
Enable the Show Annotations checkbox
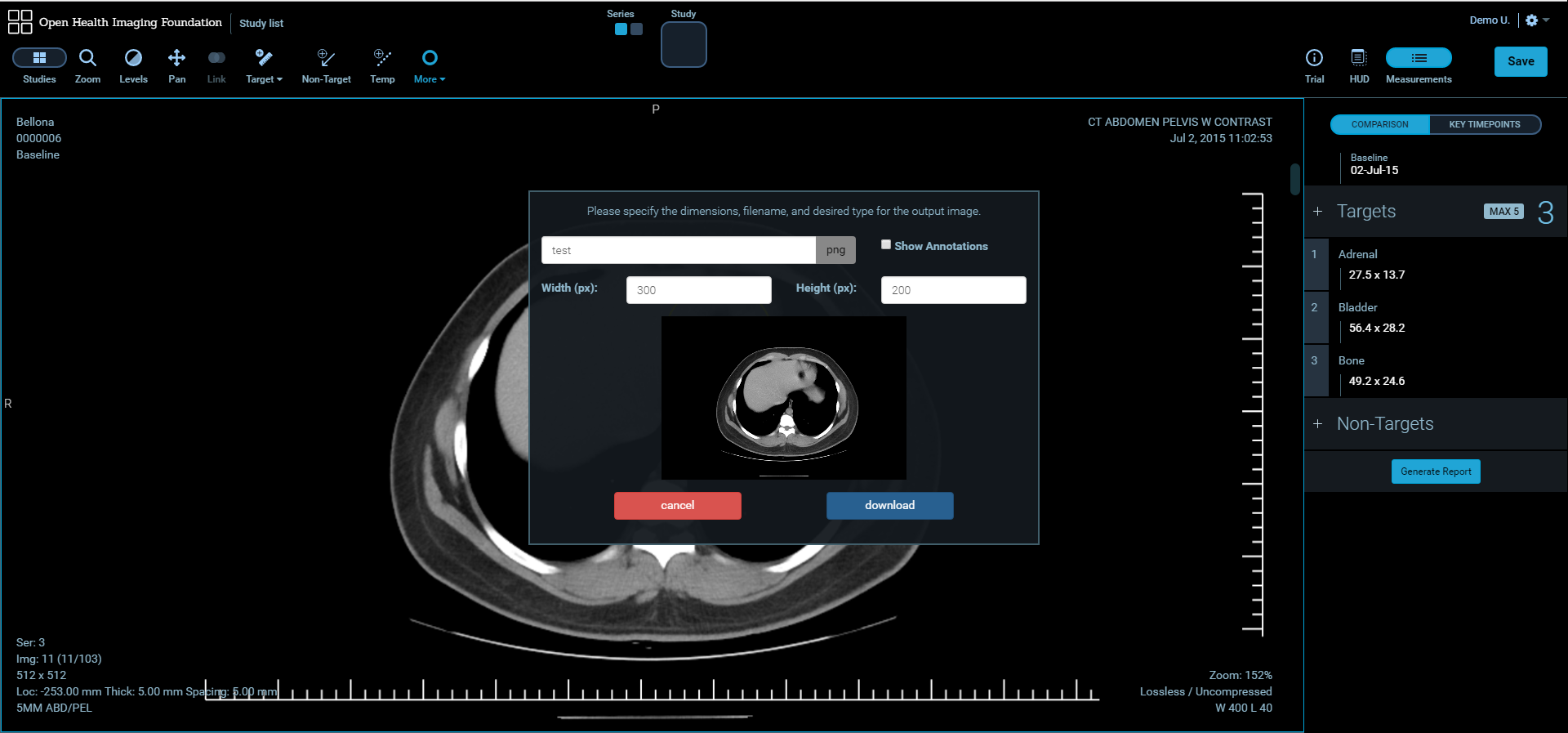(886, 245)
